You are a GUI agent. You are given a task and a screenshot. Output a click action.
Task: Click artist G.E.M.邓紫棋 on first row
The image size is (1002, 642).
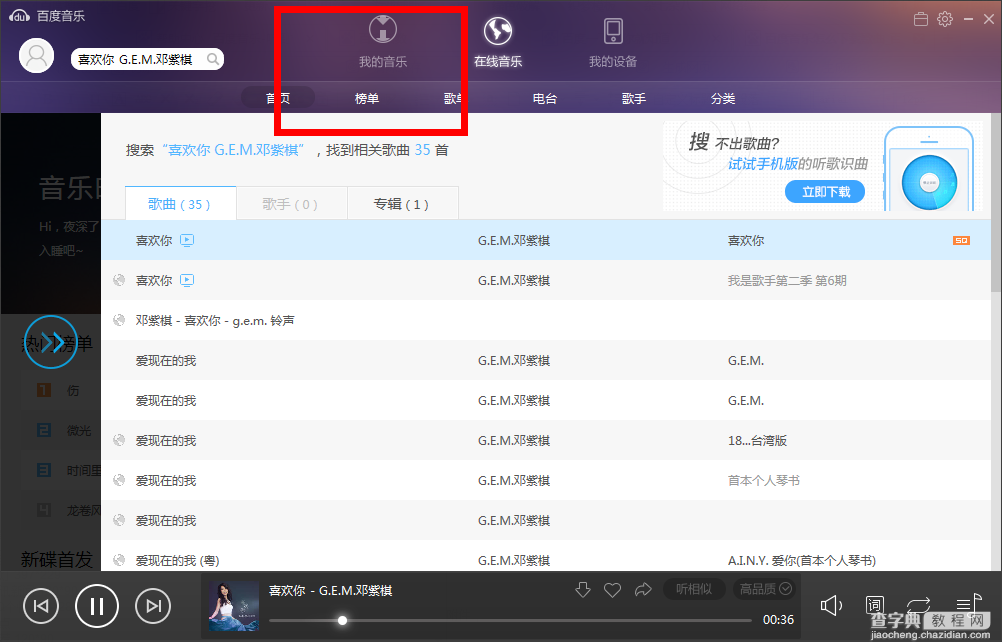pos(514,241)
